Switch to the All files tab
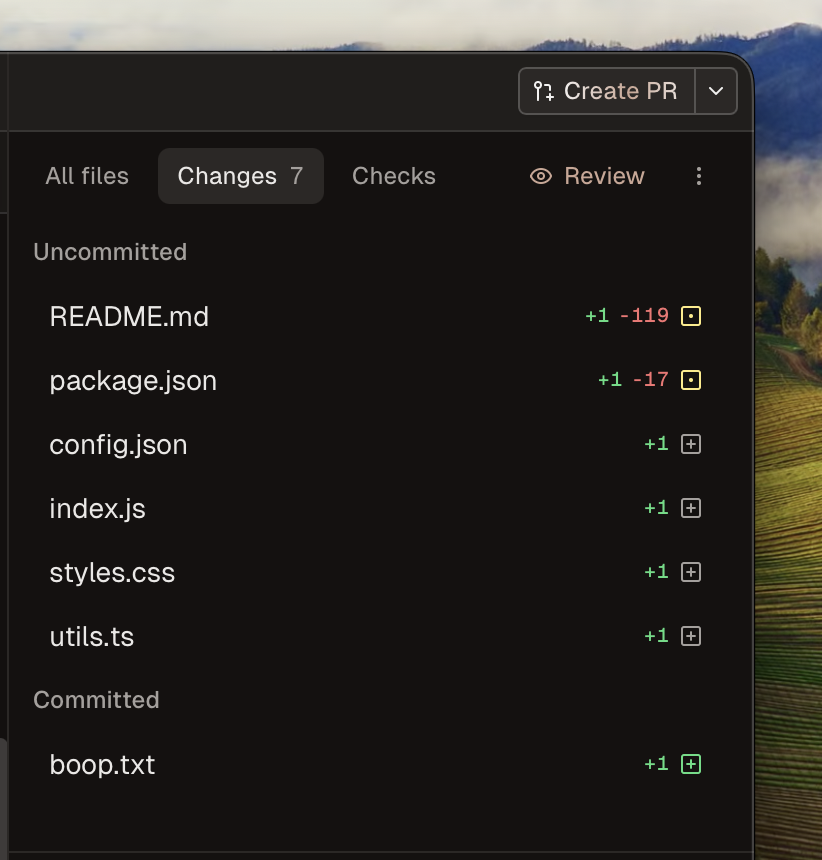The width and height of the screenshot is (822, 860). (x=87, y=176)
